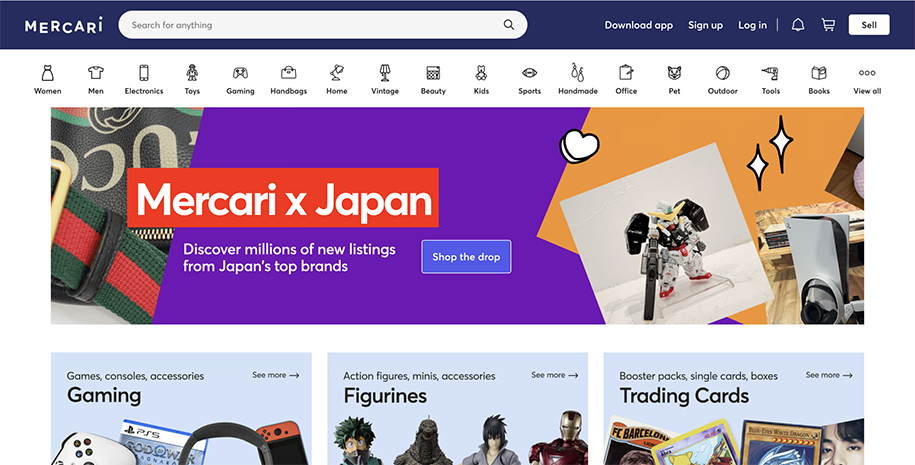The height and width of the screenshot is (465, 915).
Task: Open the Handmade category icon
Action: (578, 72)
